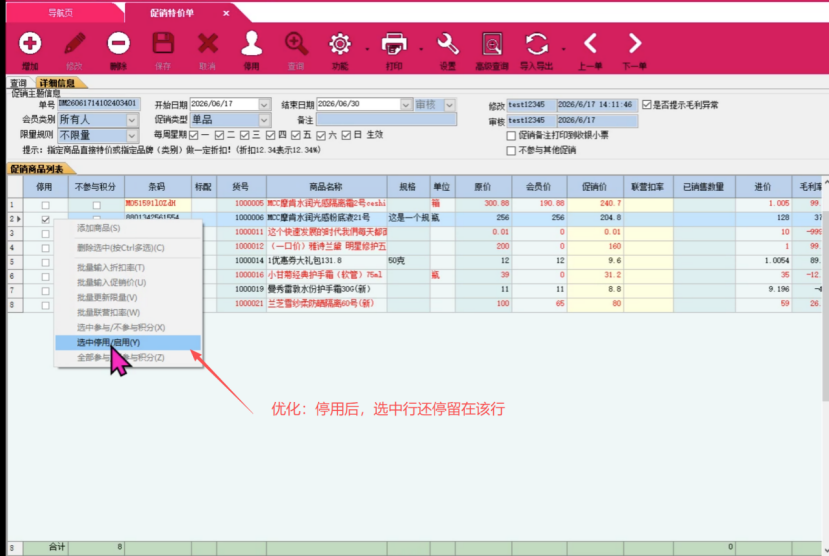Choose 选中参与/不参与积分(X) menu entry
829x556 pixels.
[x=128, y=328]
